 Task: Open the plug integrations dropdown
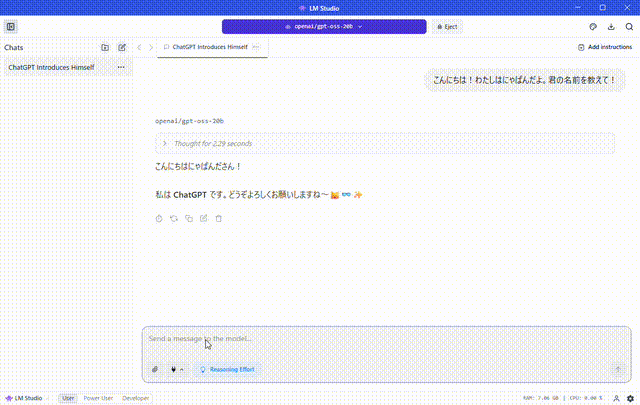coord(177,369)
